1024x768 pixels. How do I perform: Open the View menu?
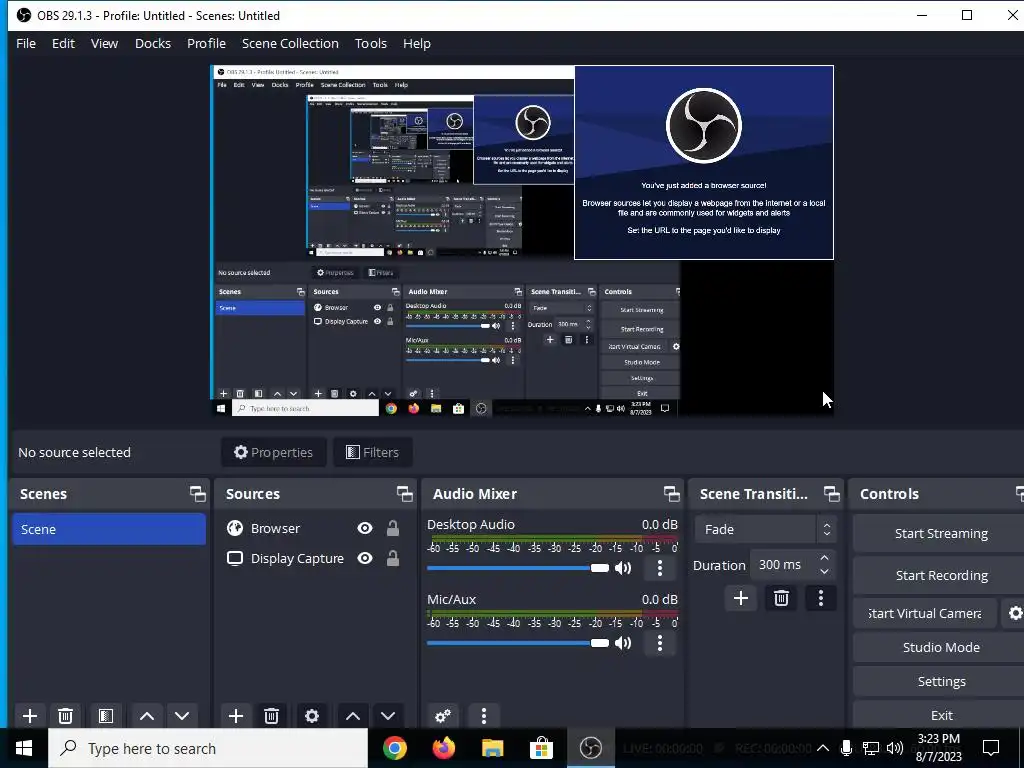(104, 43)
